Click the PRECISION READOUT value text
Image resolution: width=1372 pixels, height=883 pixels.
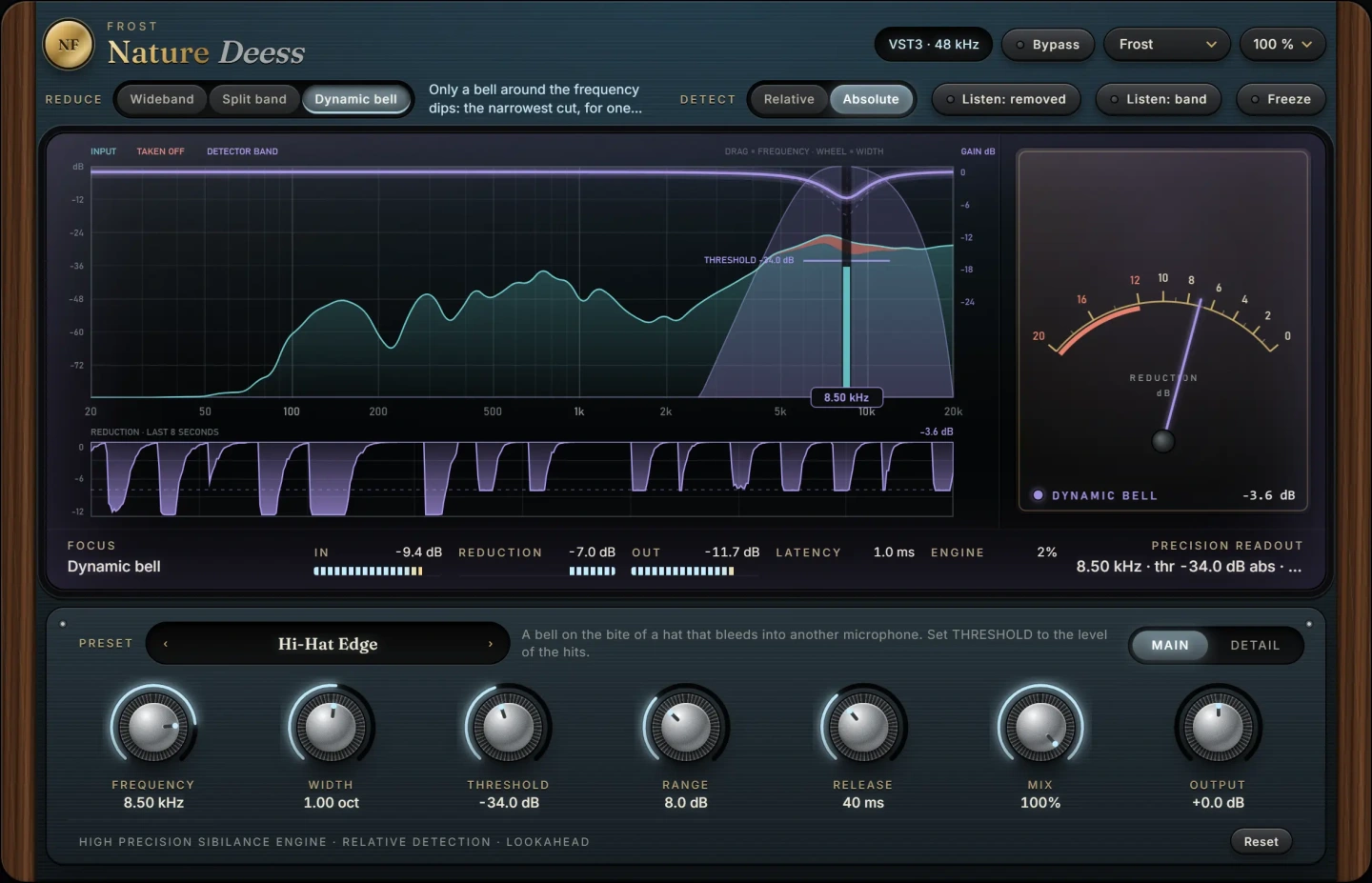point(1189,567)
